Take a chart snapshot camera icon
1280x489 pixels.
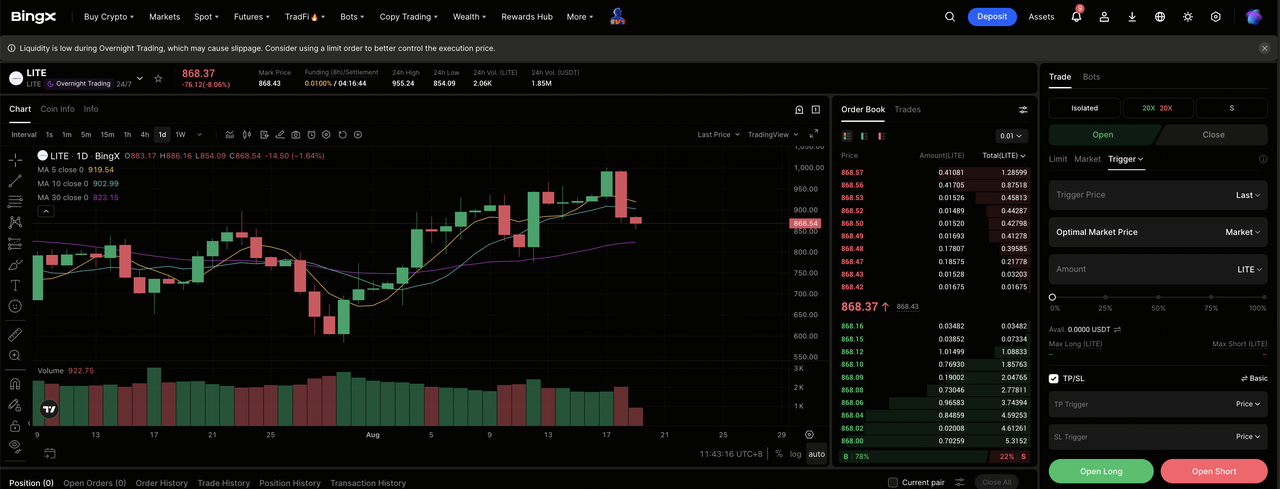(x=296, y=134)
